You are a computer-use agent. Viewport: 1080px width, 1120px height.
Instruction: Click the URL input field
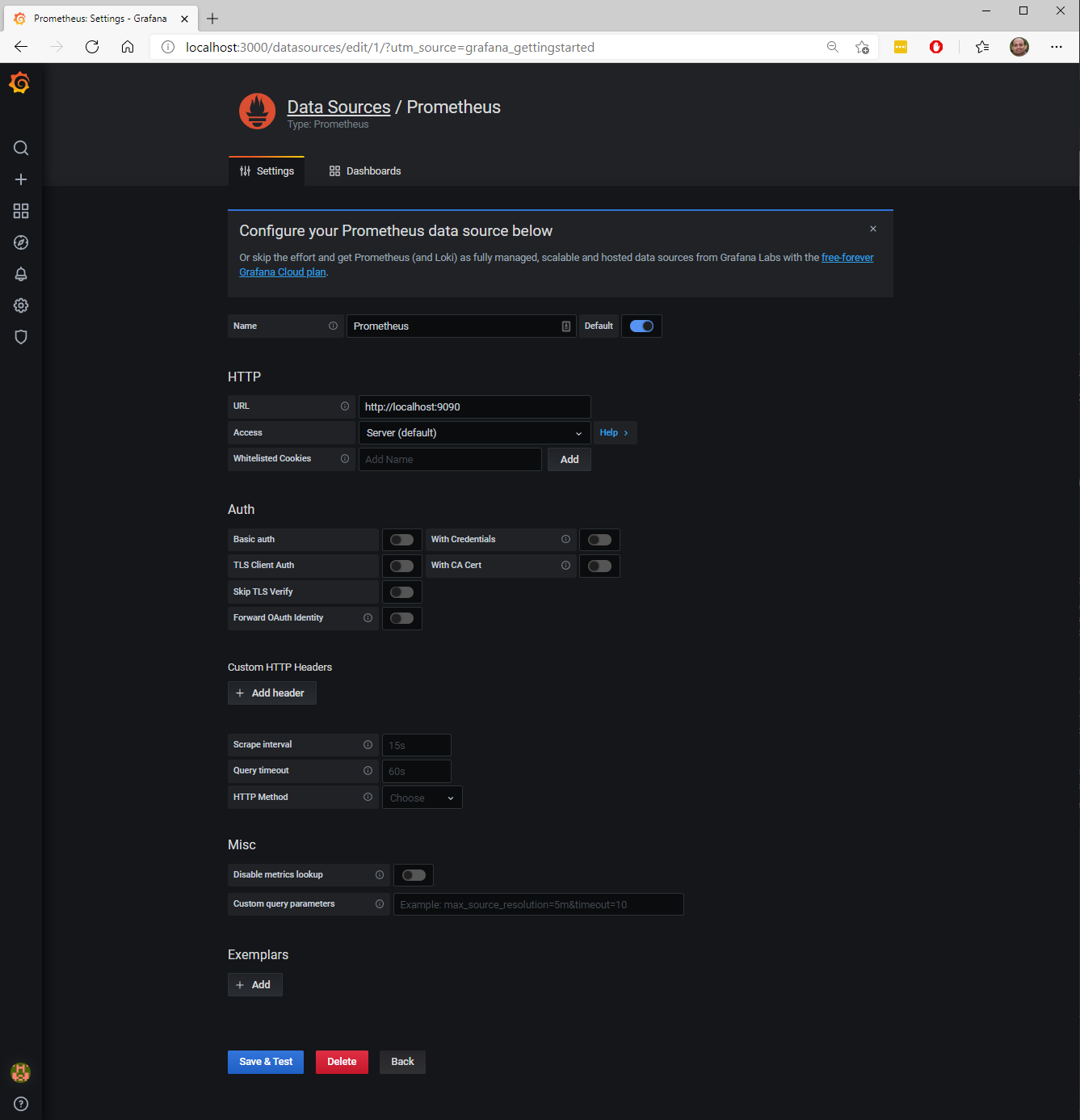click(x=474, y=406)
